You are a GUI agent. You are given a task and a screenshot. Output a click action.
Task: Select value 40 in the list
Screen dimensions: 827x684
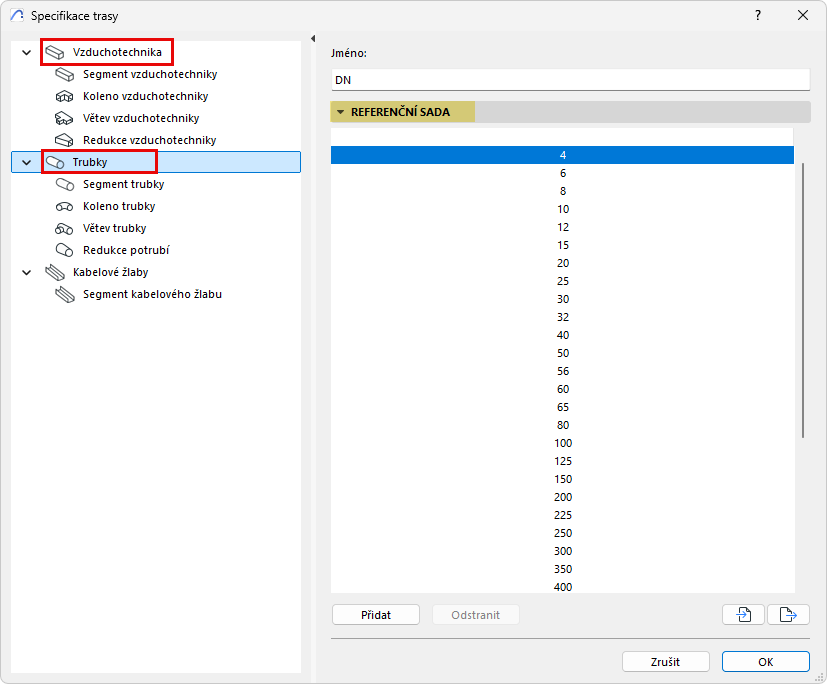pos(562,335)
